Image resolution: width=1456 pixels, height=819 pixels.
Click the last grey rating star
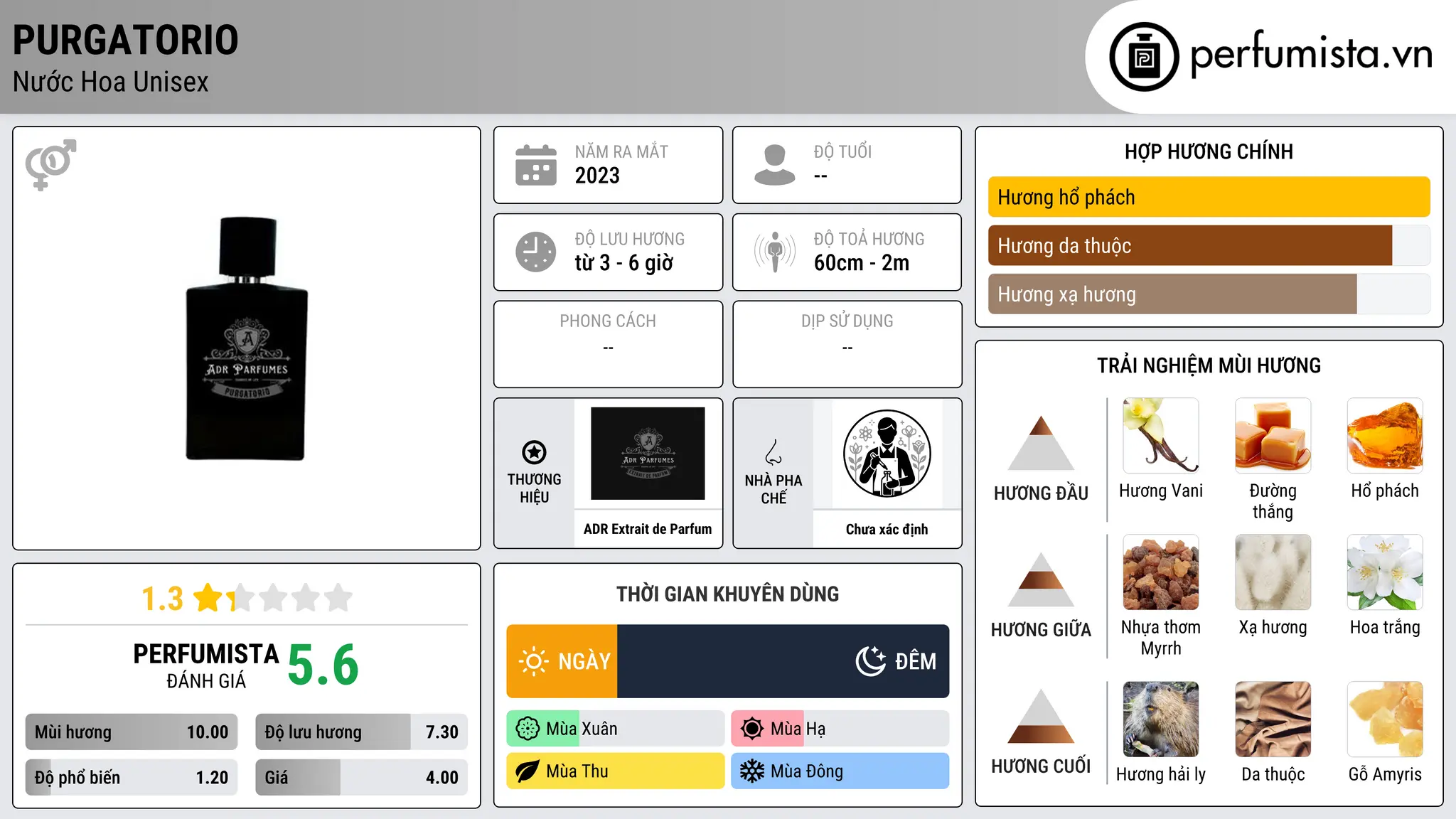coord(338,597)
